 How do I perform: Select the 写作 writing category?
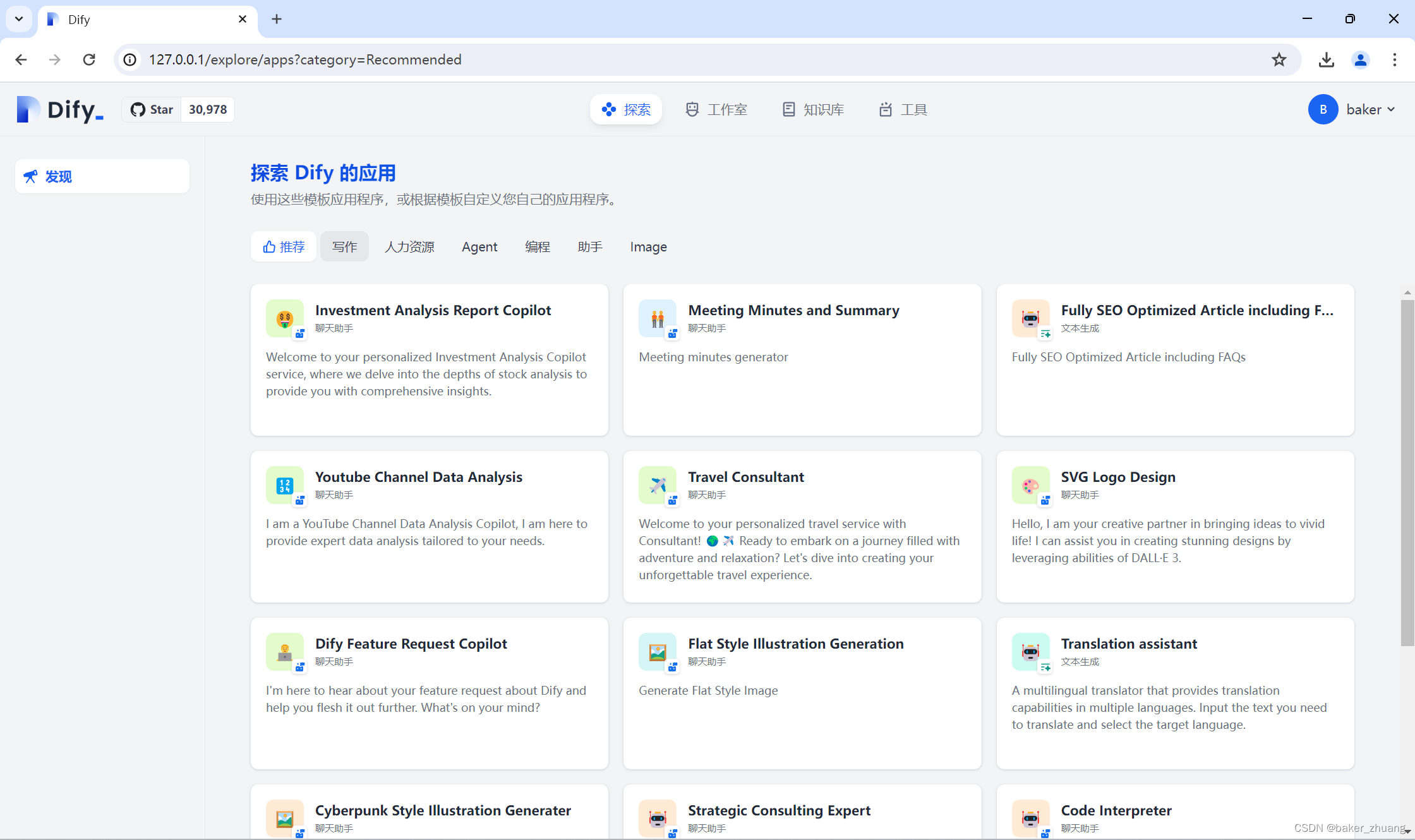coord(344,246)
